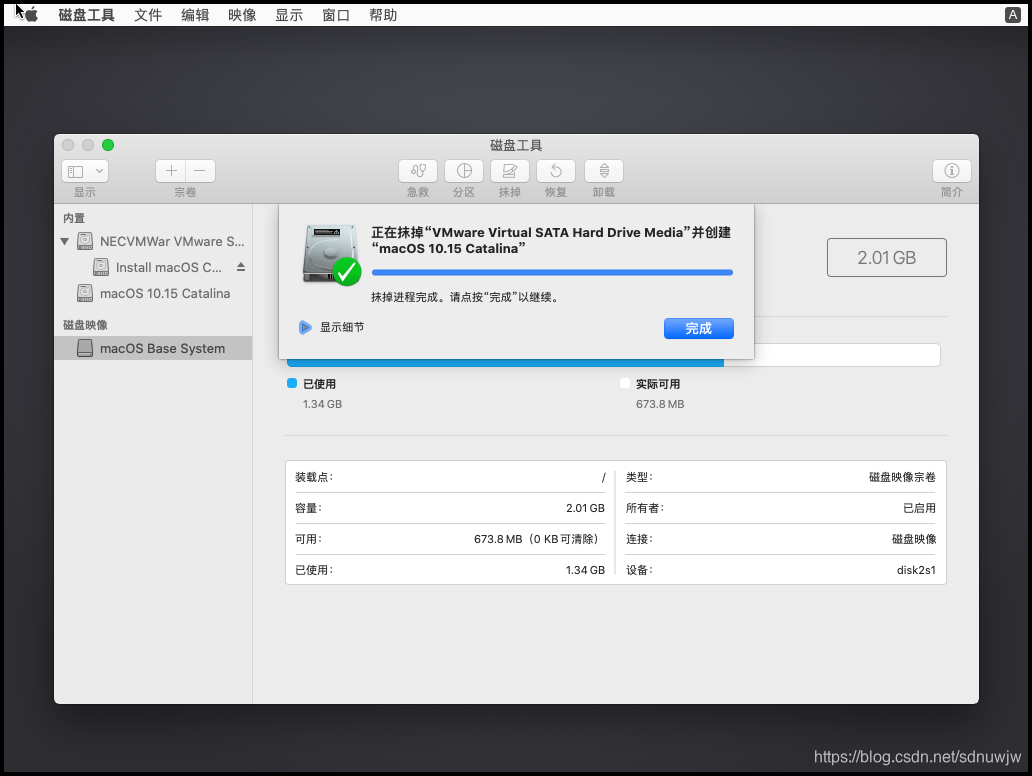Click the 所有者 已启用 value

[x=919, y=508]
